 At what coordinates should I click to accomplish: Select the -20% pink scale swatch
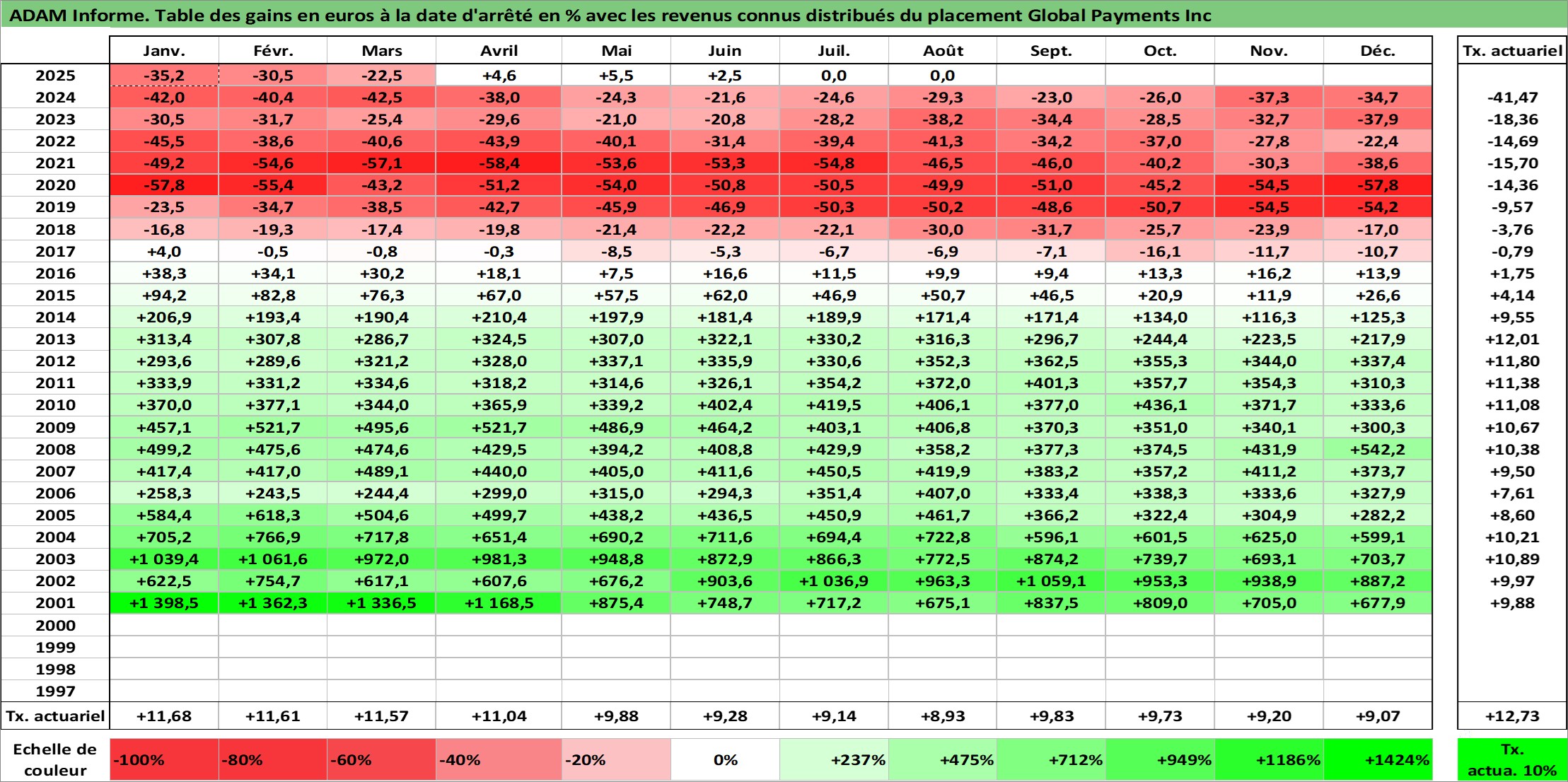tap(616, 760)
